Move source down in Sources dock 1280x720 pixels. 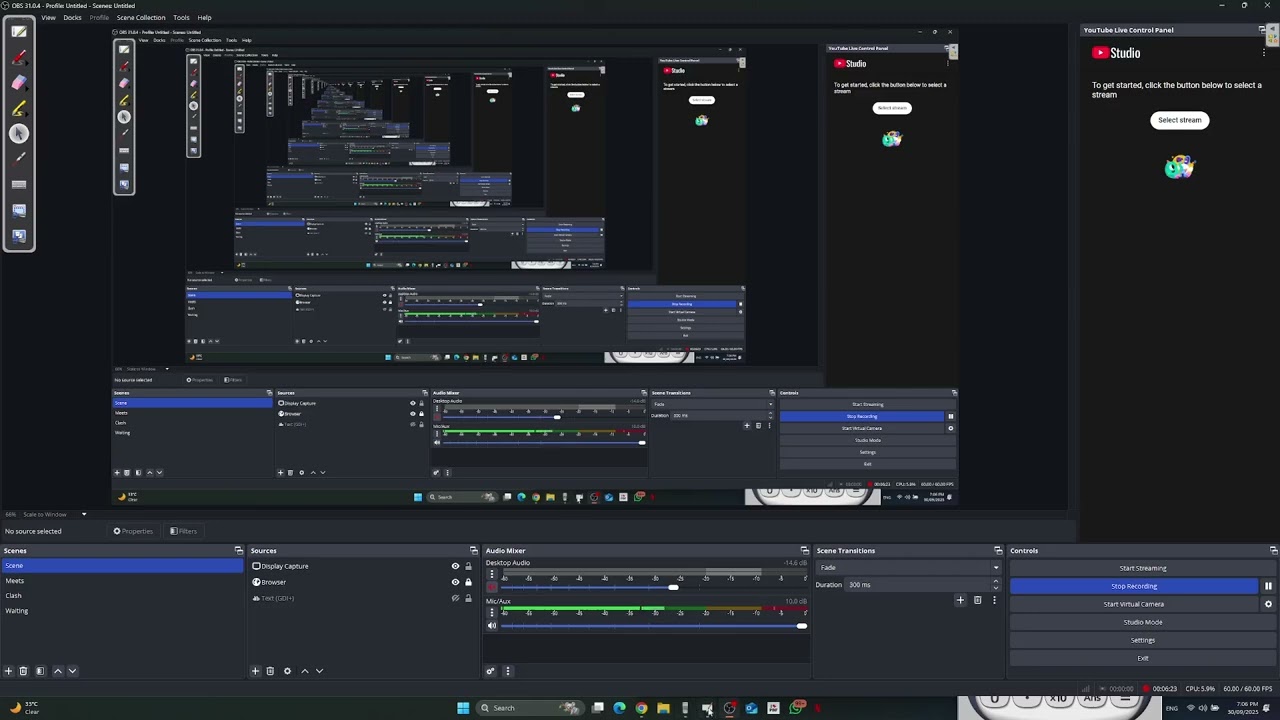[x=319, y=671]
